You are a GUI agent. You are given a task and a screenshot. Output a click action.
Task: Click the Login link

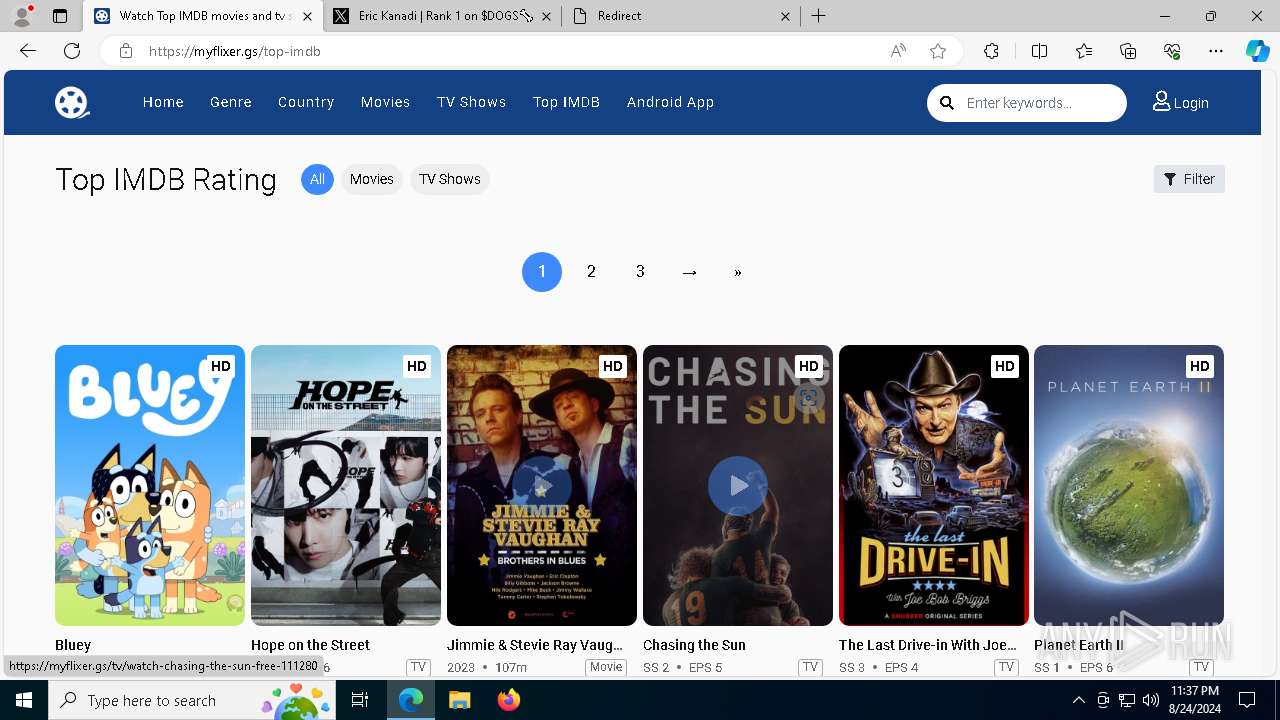click(1191, 103)
